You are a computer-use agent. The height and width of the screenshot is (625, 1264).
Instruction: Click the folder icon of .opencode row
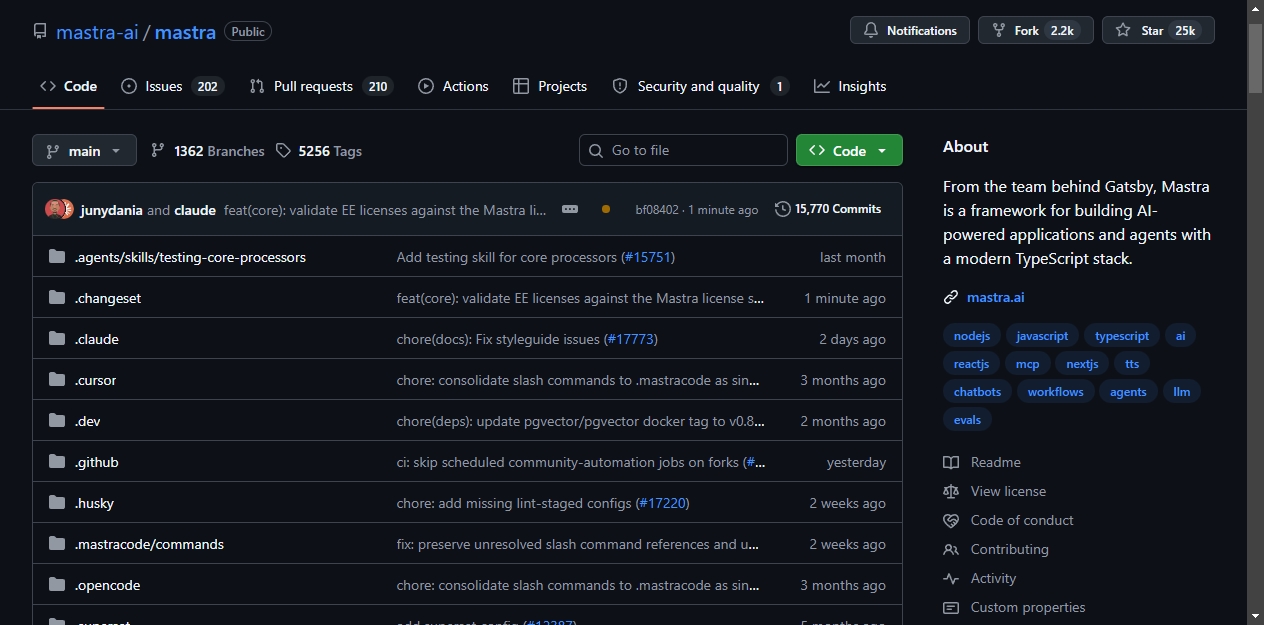click(57, 585)
